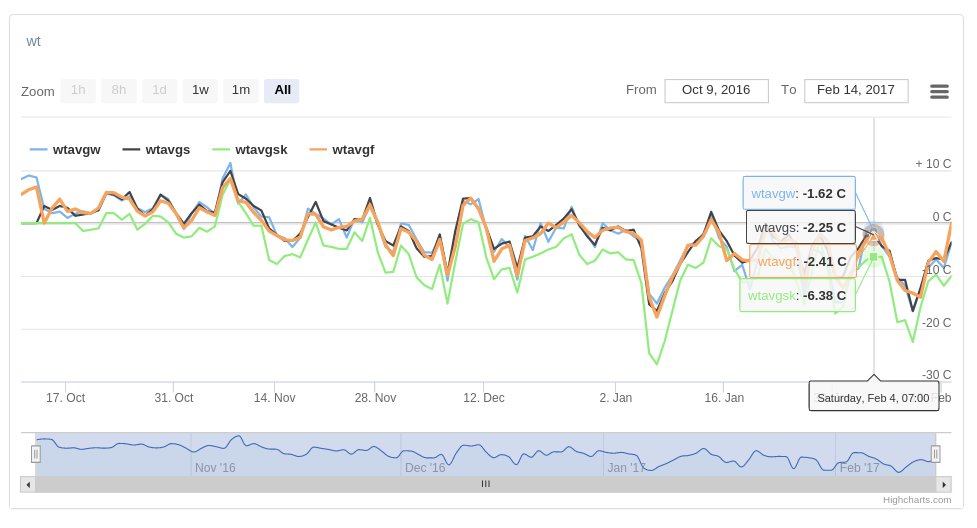Click the navigator right scroll arrow
977x528 pixels.
tap(943, 484)
